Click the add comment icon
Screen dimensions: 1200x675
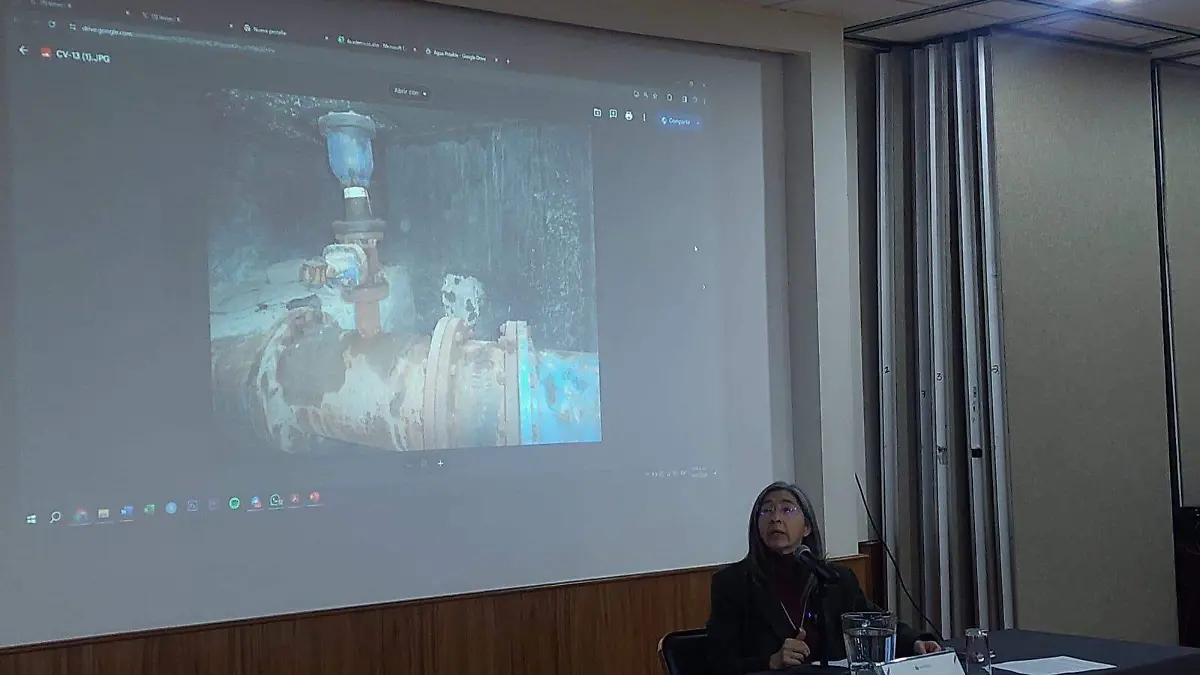[612, 114]
